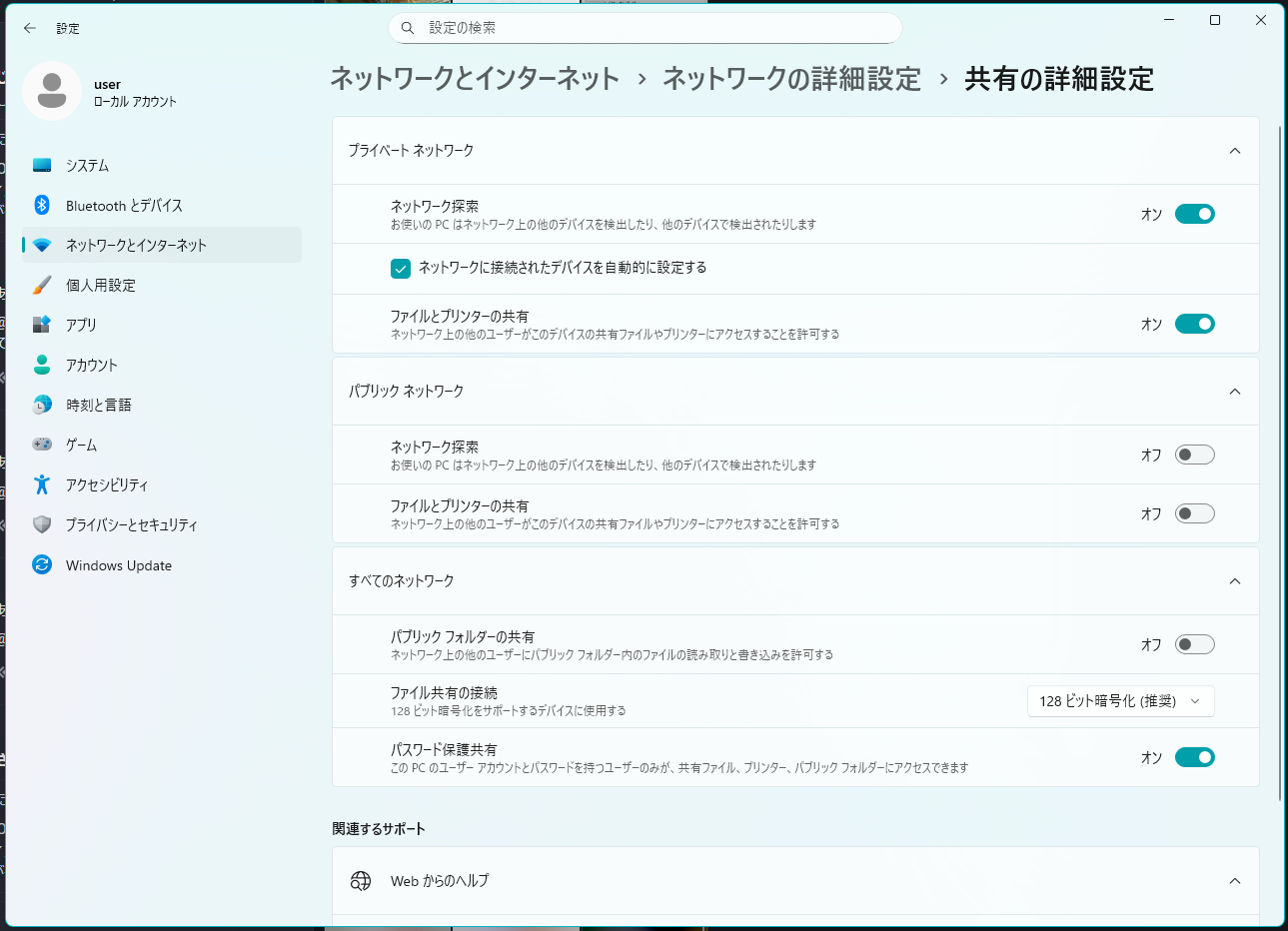Click the System monitor icon in sidebar

[x=42, y=165]
